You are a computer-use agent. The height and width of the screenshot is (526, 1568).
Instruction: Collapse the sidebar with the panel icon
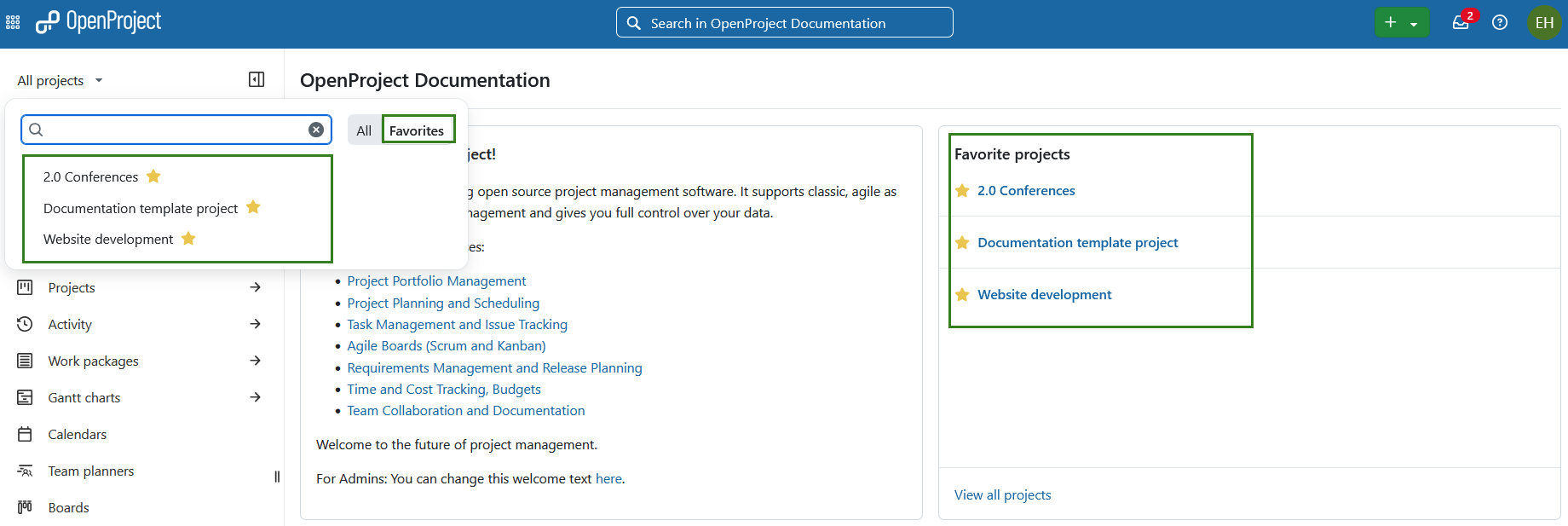click(257, 79)
